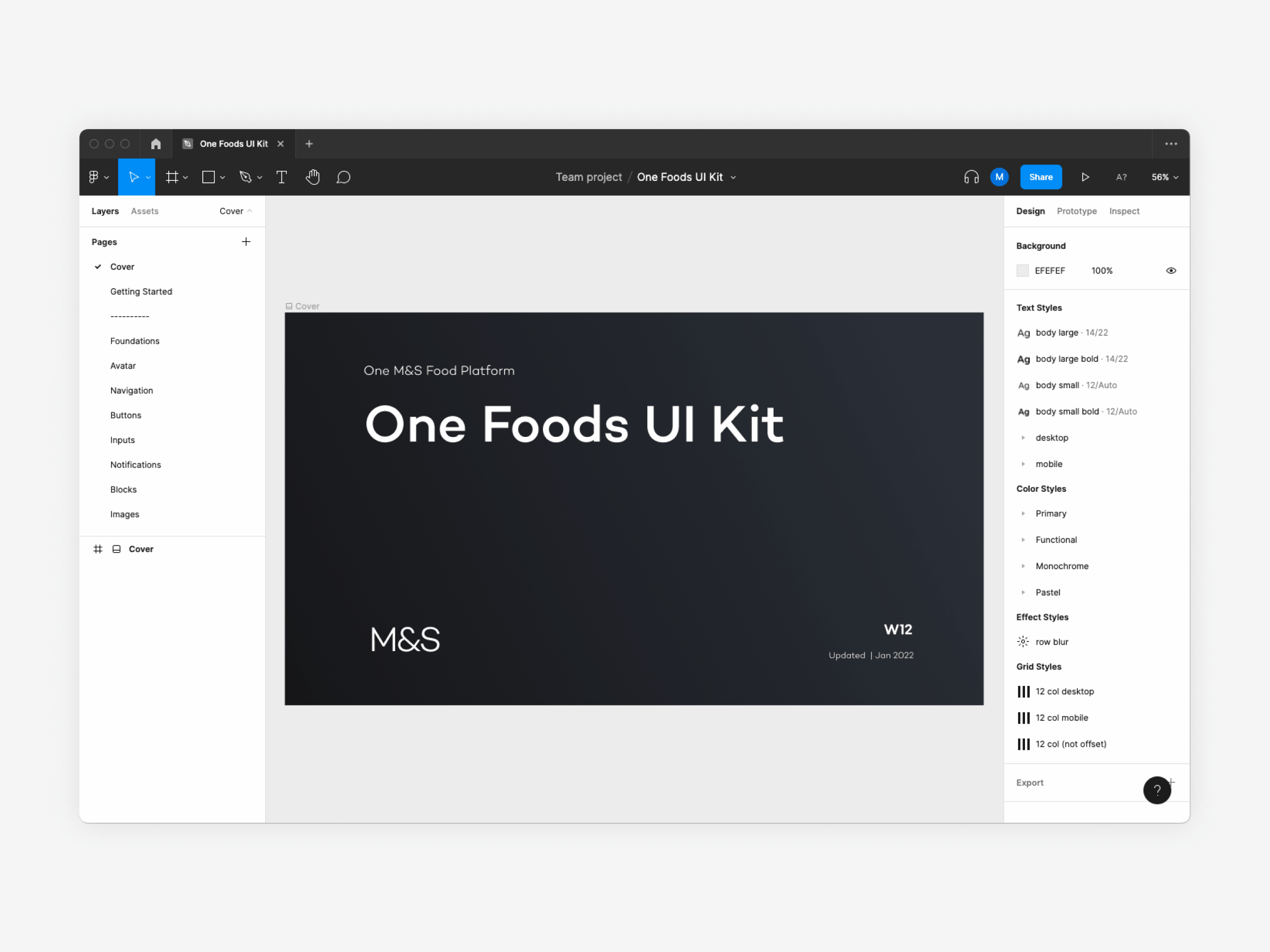1270x952 pixels.
Task: Click the frame icon beside Cover layer
Action: tap(97, 548)
